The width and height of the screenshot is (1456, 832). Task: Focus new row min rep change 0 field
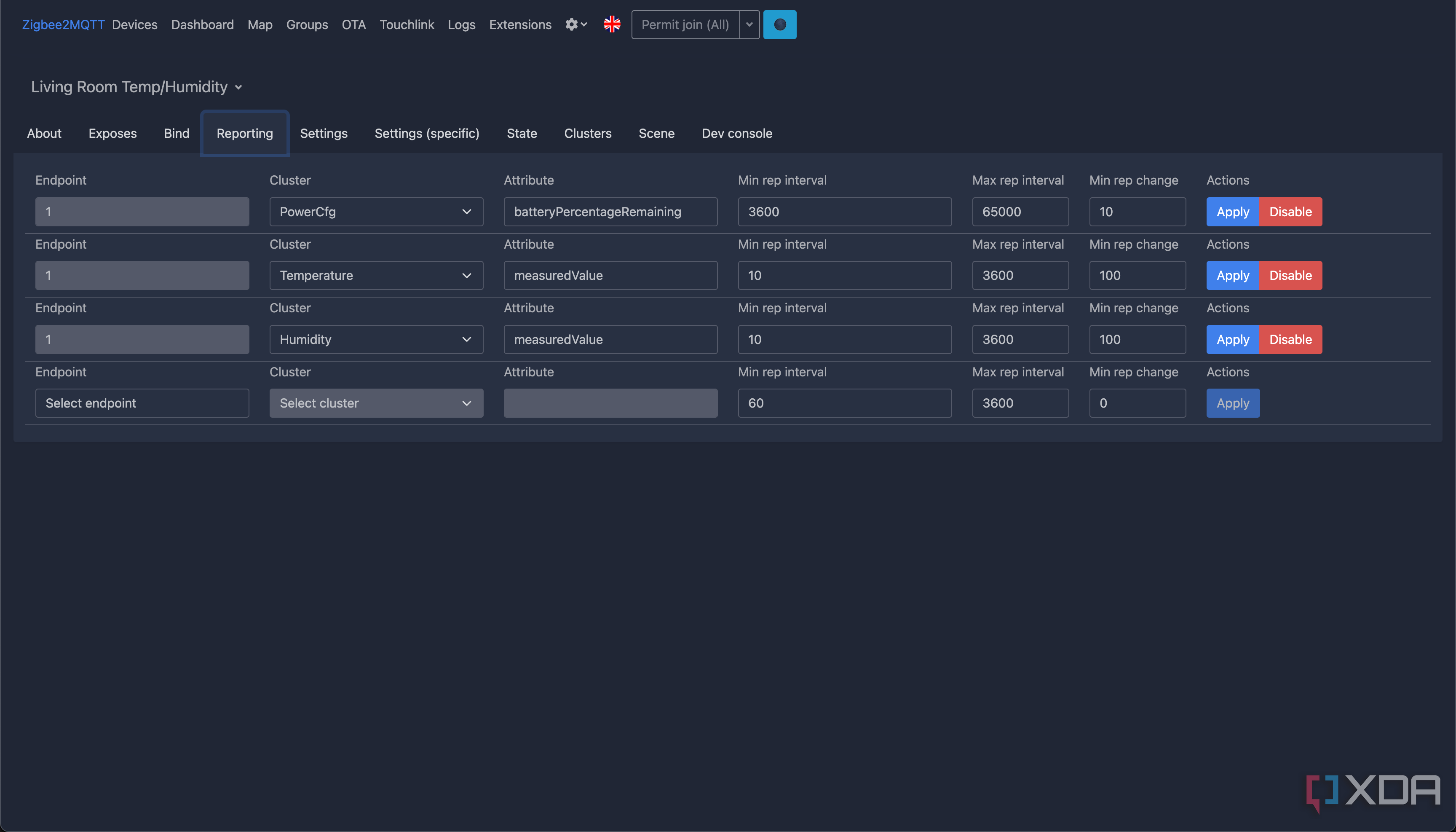click(1137, 403)
